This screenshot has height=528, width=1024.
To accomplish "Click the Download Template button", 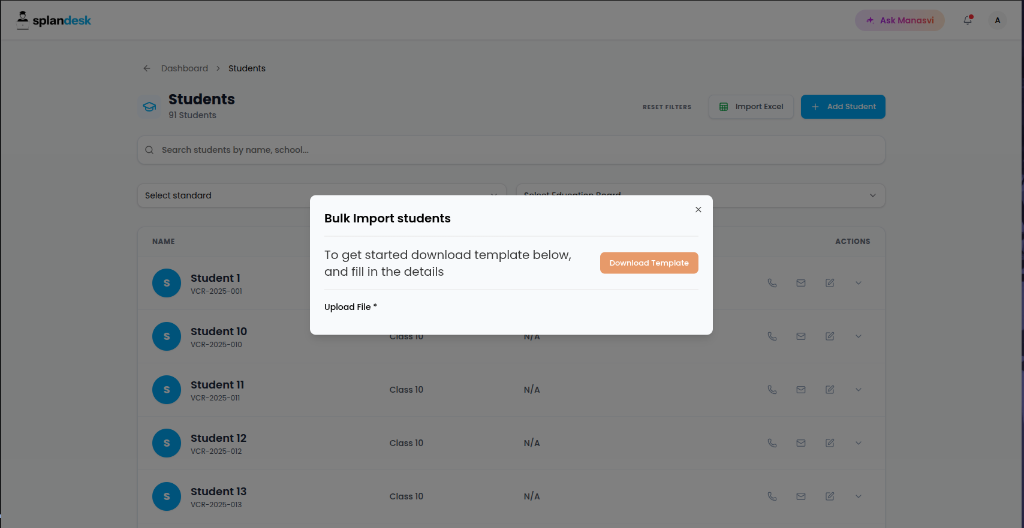I will (649, 263).
